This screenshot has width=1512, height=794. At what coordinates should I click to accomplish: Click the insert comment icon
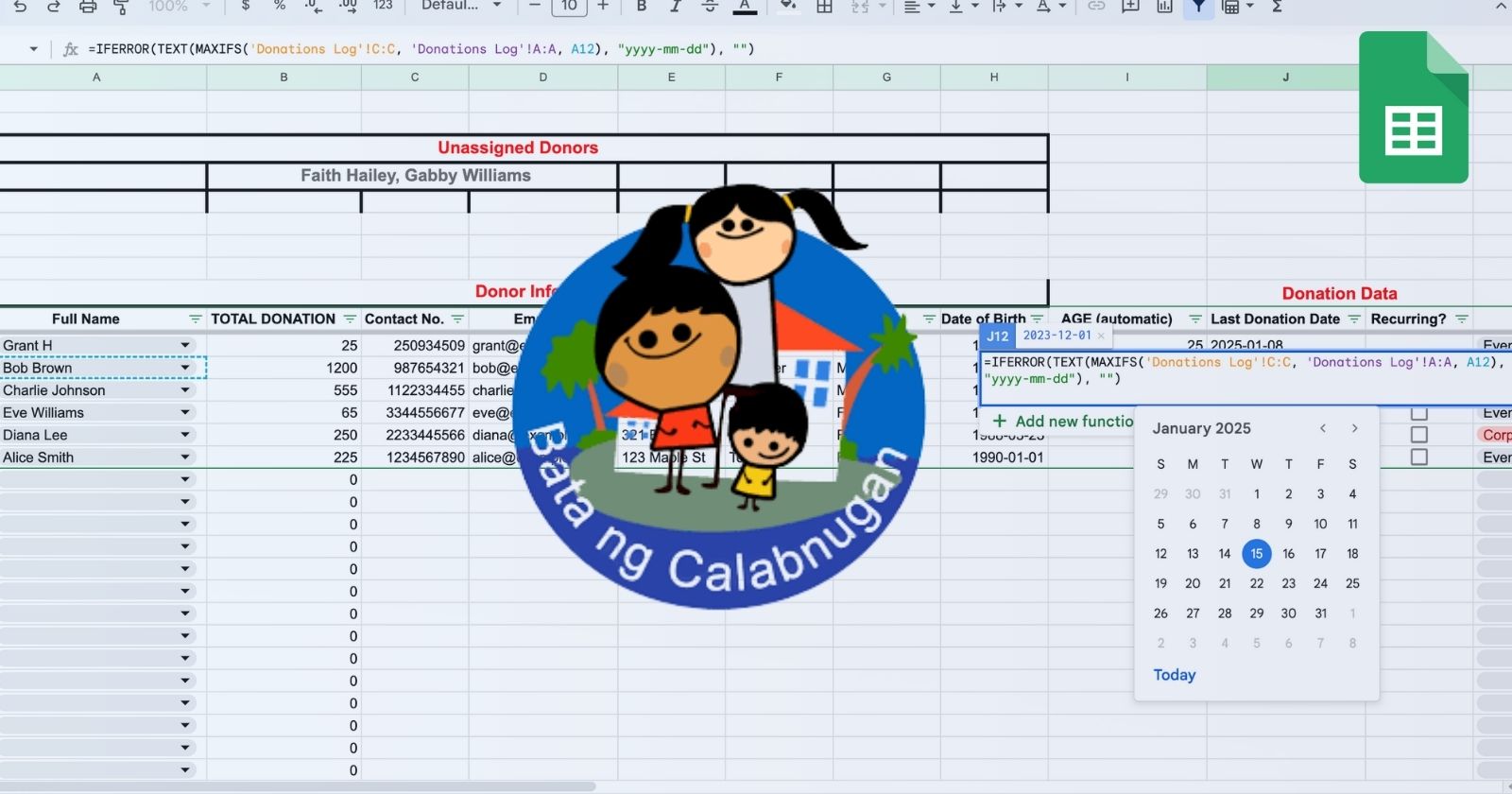click(1130, 7)
